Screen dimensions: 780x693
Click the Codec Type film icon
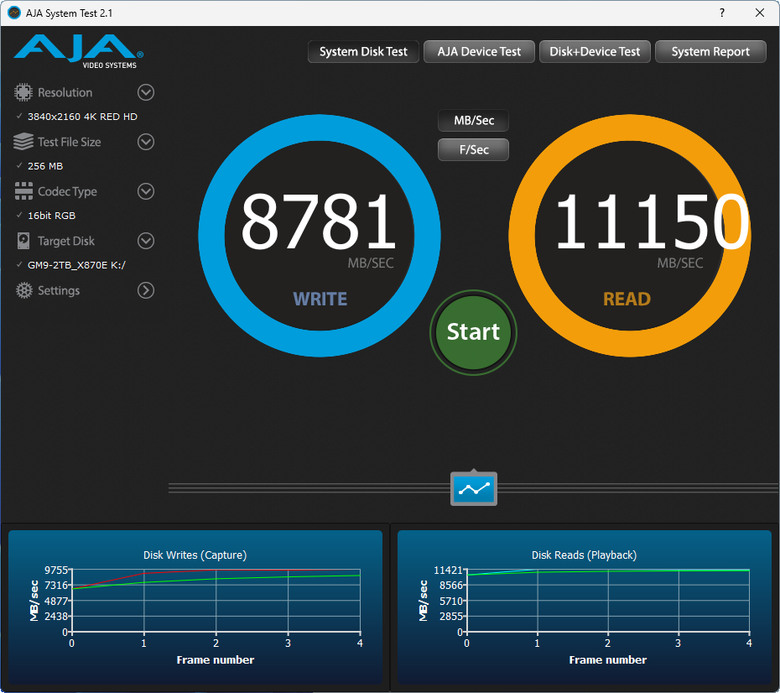click(23, 191)
